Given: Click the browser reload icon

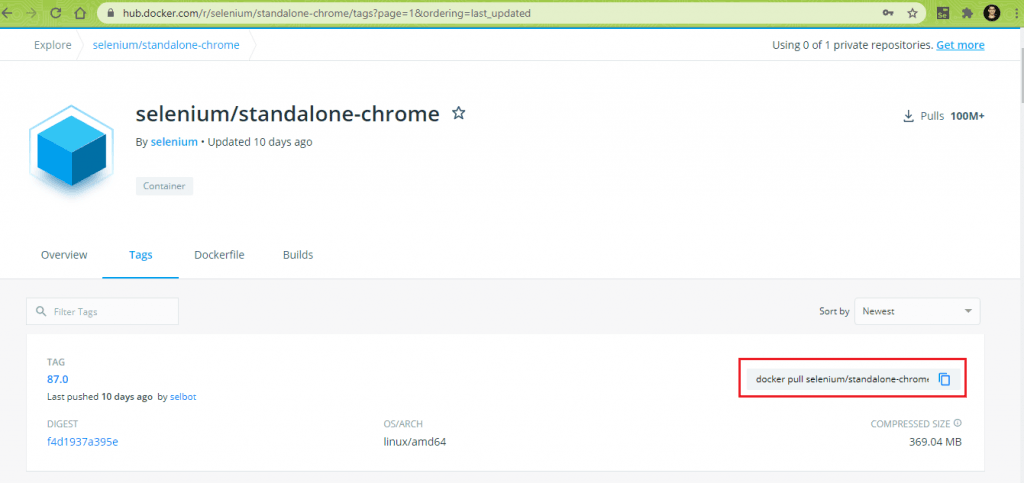Looking at the screenshot, I should (54, 14).
